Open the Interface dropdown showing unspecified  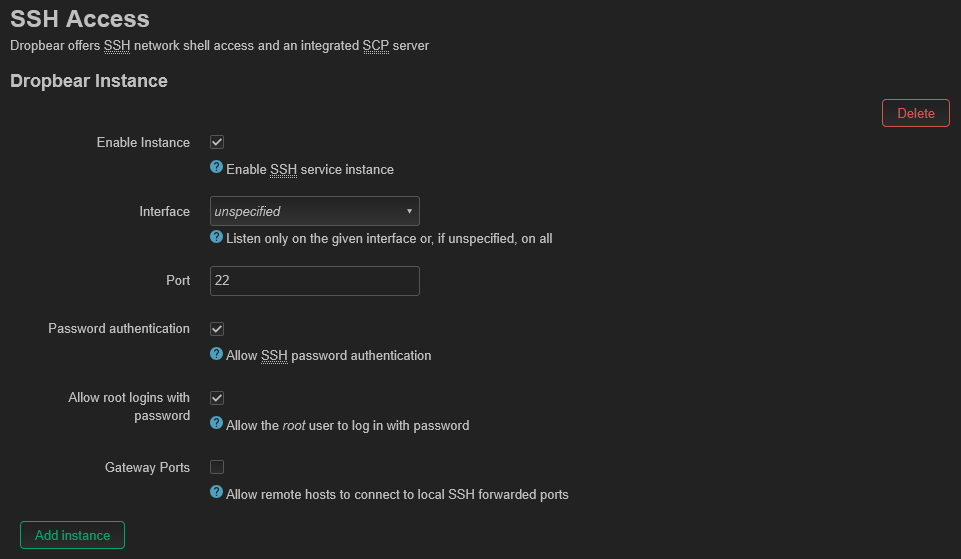point(314,211)
